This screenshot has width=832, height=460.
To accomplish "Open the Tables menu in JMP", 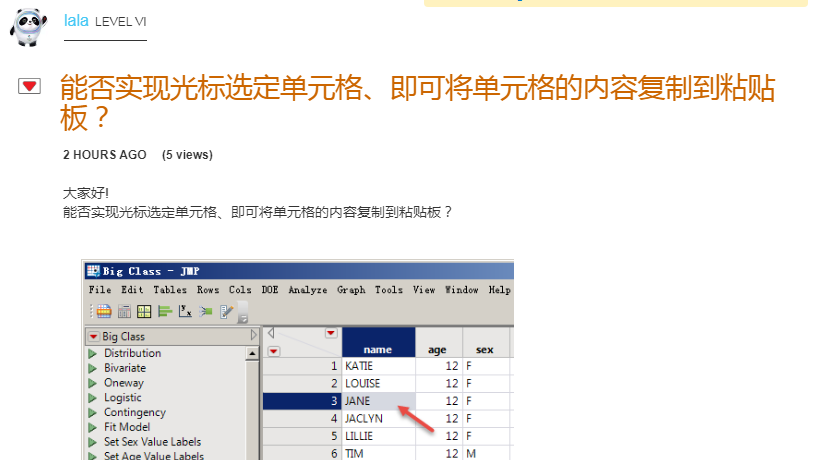I will coord(170,290).
